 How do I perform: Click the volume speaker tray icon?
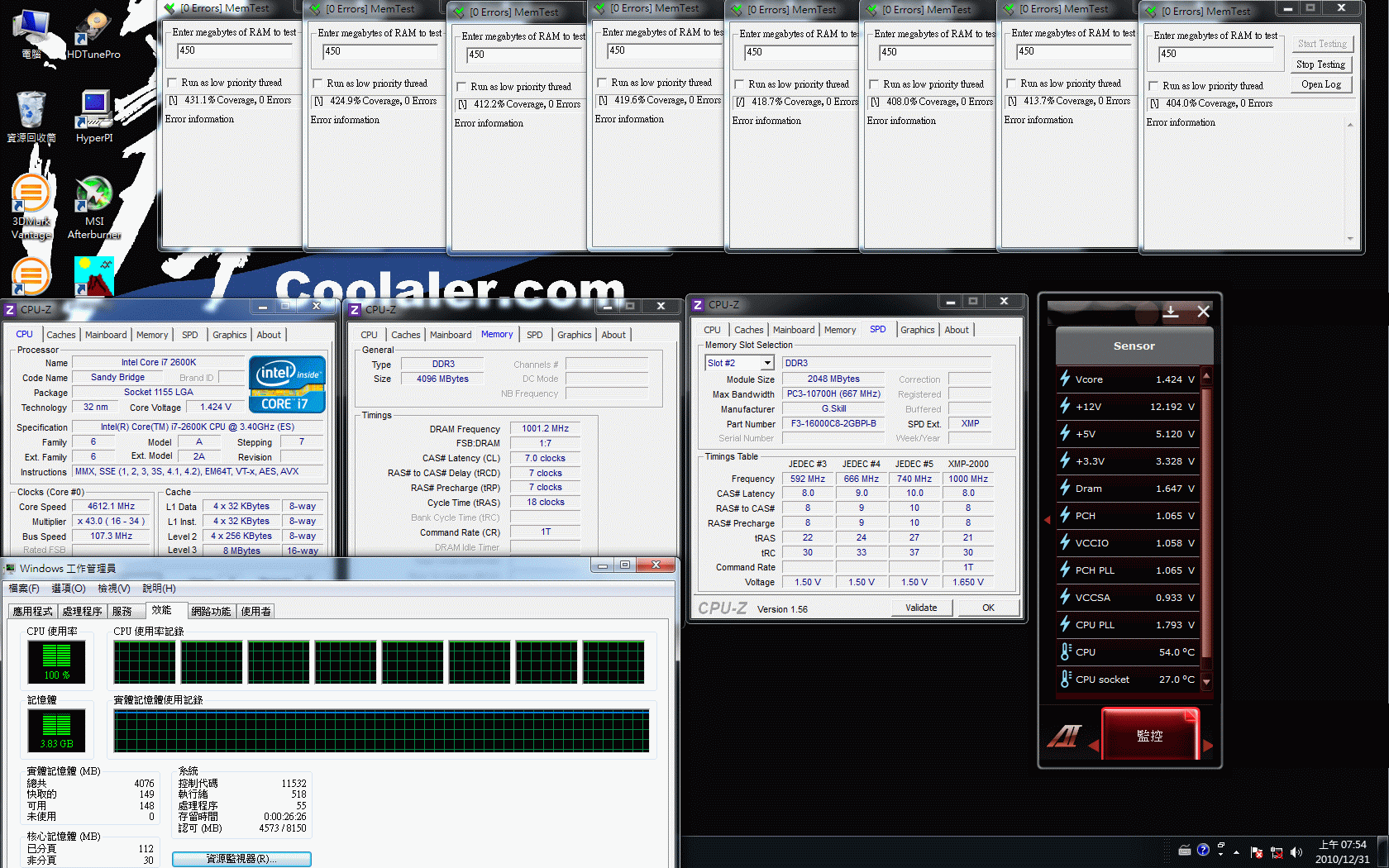(x=1296, y=852)
